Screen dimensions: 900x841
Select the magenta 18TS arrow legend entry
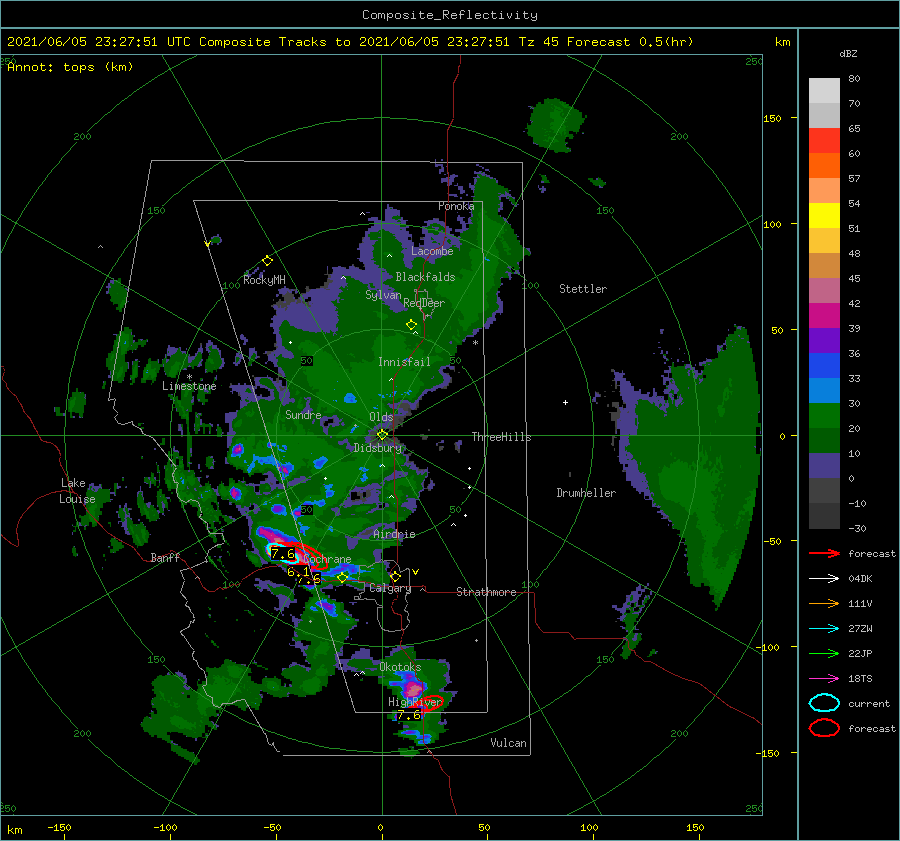click(824, 679)
